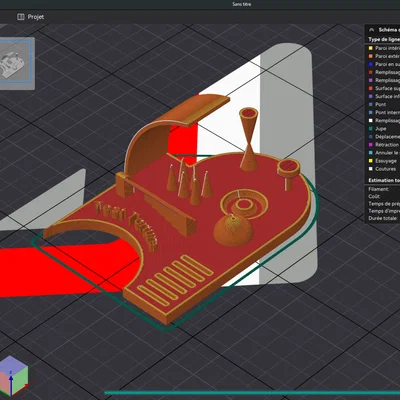The width and height of the screenshot is (400, 400).
Task: Select the Filament estimation row
Action: 383,189
